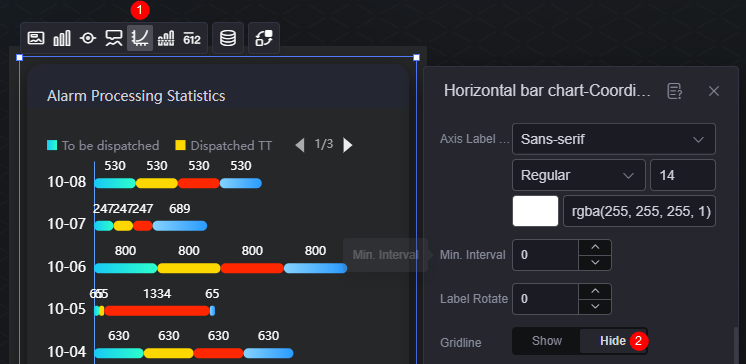The image size is (746, 364).
Task: Click the bar chart with axis icon
Action: [166, 38]
